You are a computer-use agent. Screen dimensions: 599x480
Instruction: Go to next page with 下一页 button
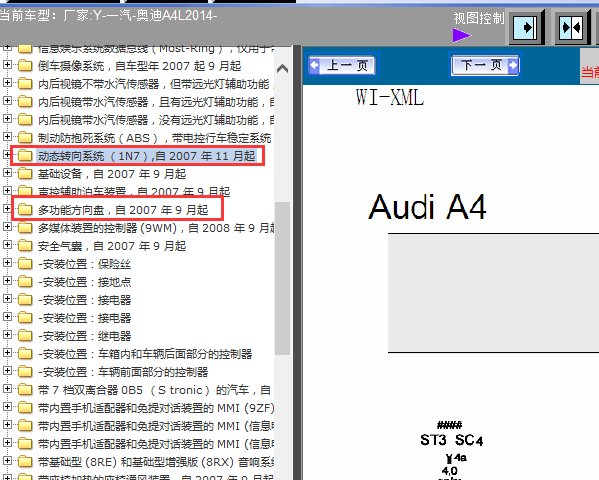[x=484, y=65]
